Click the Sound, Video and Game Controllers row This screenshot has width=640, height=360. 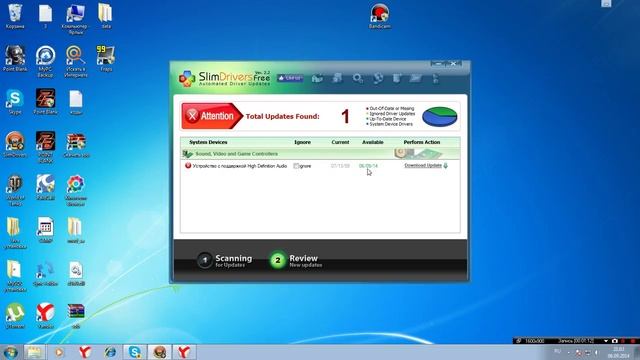[x=320, y=154]
